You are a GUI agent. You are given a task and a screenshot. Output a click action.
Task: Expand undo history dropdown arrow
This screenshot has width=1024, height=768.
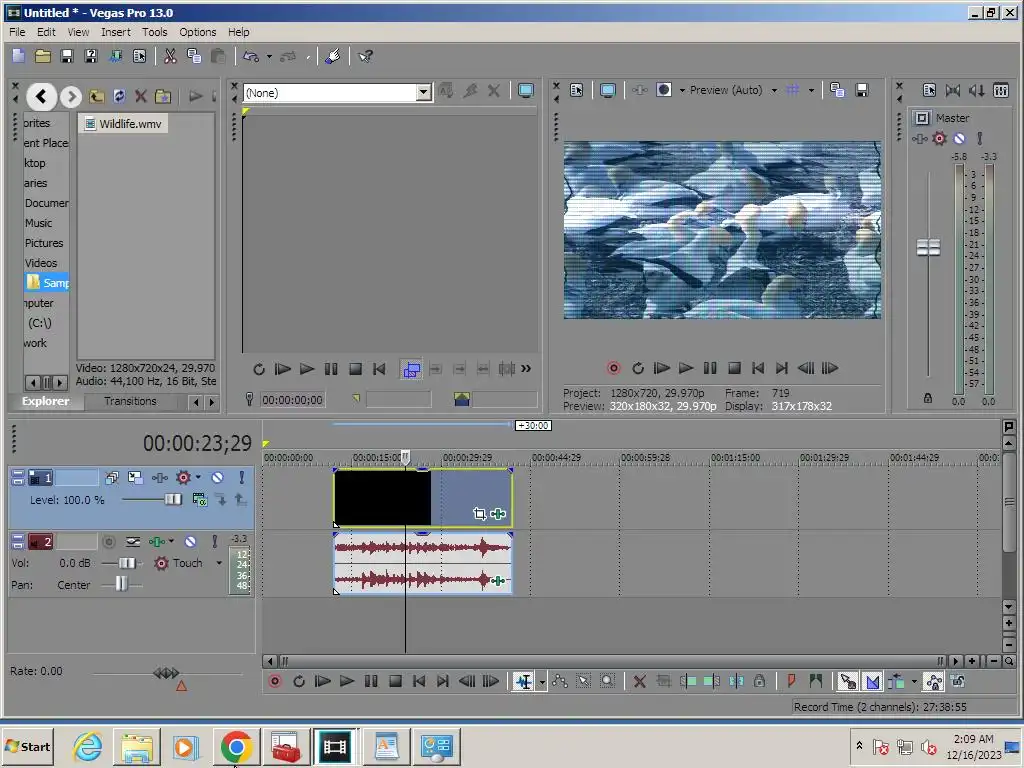(x=269, y=56)
